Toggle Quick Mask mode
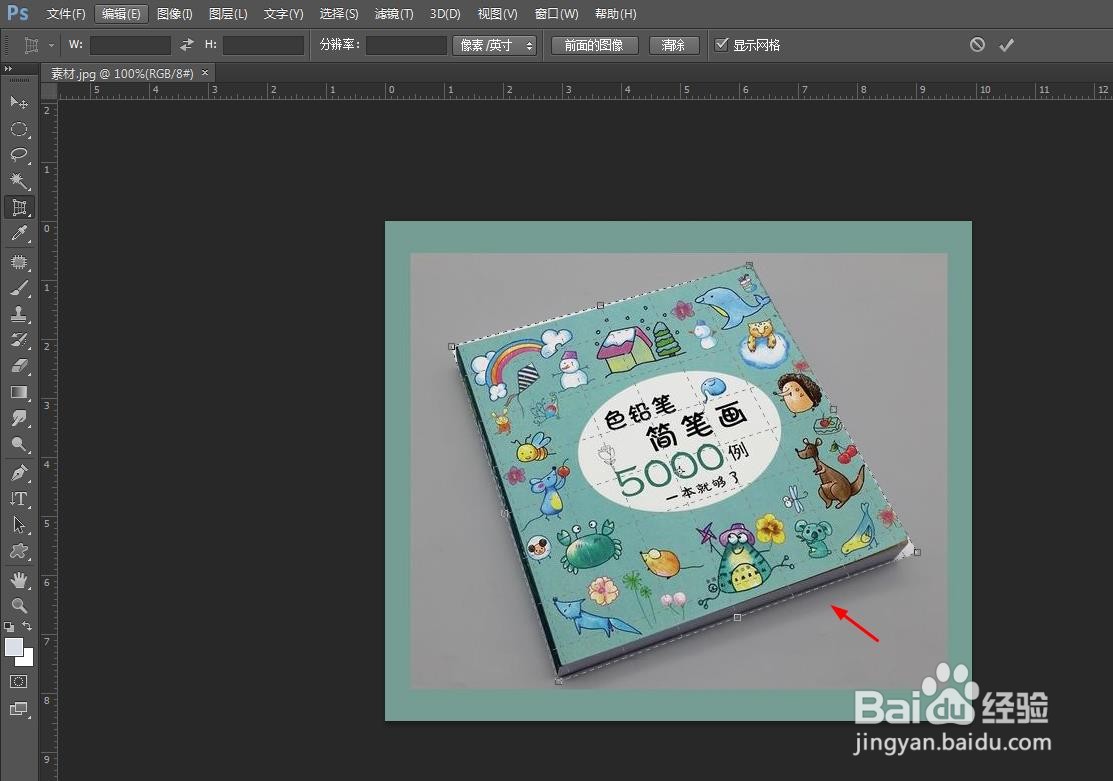Viewport: 1113px width, 781px height. coord(19,682)
